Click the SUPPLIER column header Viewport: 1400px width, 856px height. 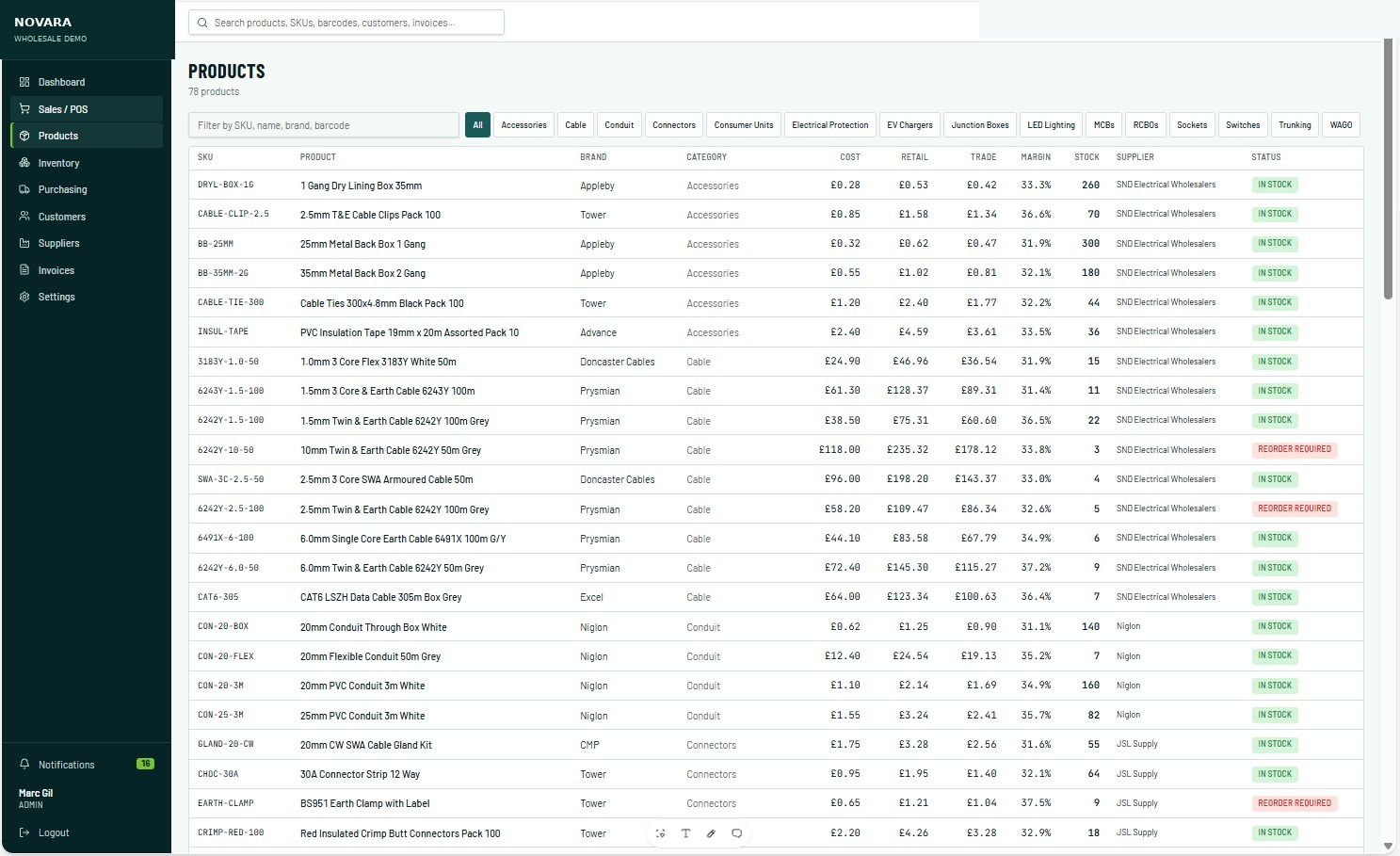click(x=1134, y=157)
